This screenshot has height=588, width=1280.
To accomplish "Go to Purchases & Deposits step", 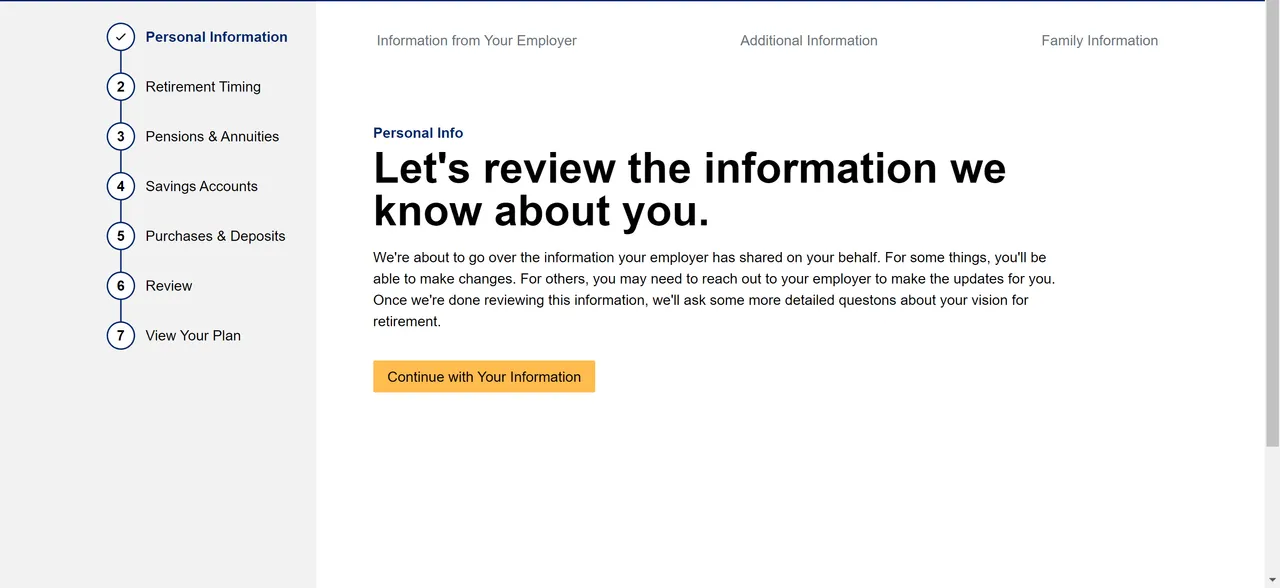I will click(x=215, y=236).
